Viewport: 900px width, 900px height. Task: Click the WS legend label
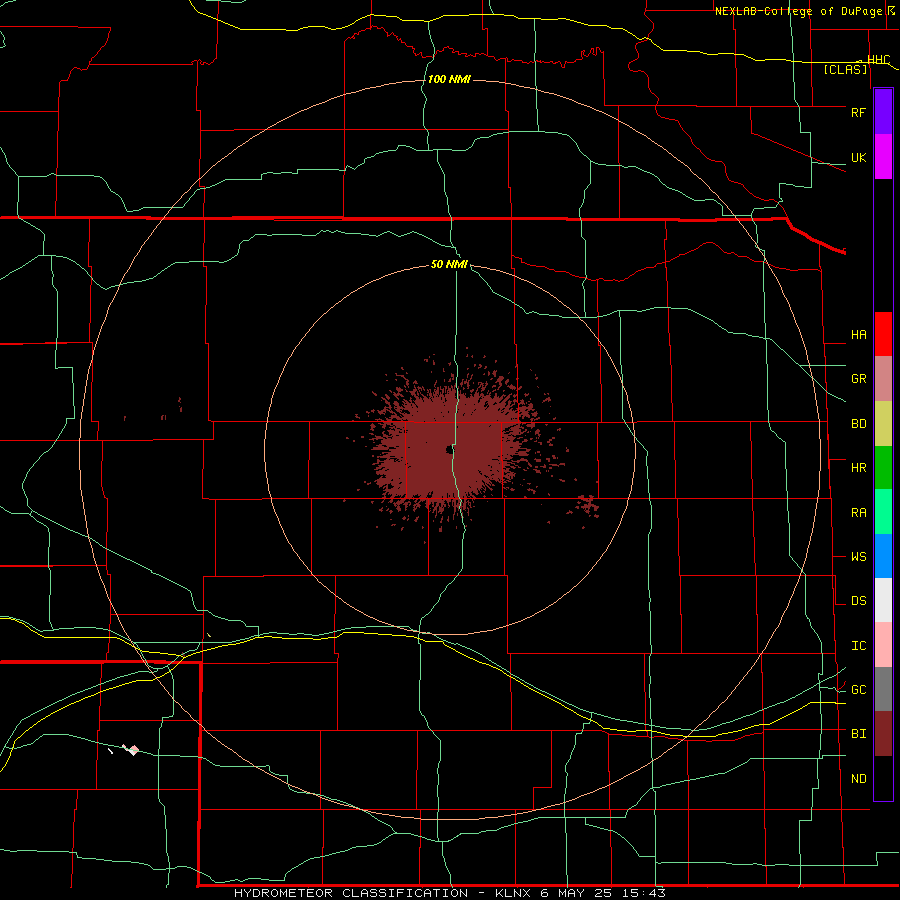click(x=858, y=556)
